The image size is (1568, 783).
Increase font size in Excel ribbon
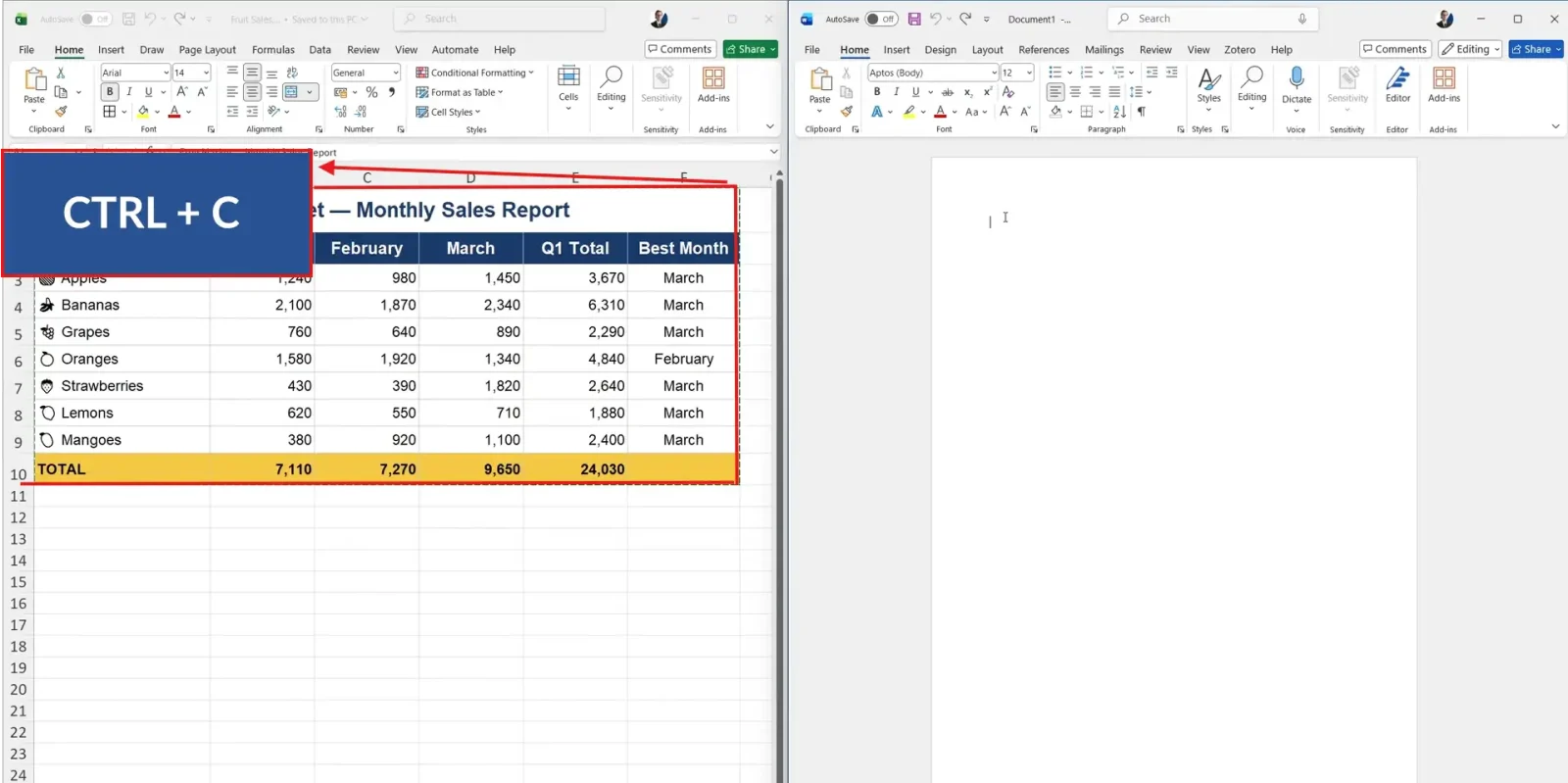click(182, 92)
